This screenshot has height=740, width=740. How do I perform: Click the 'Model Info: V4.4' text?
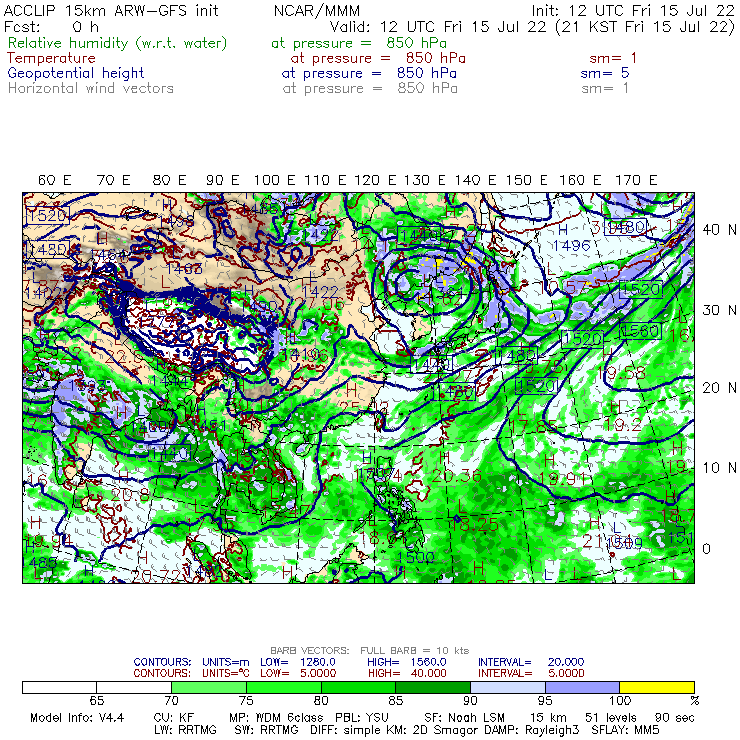(x=77, y=718)
